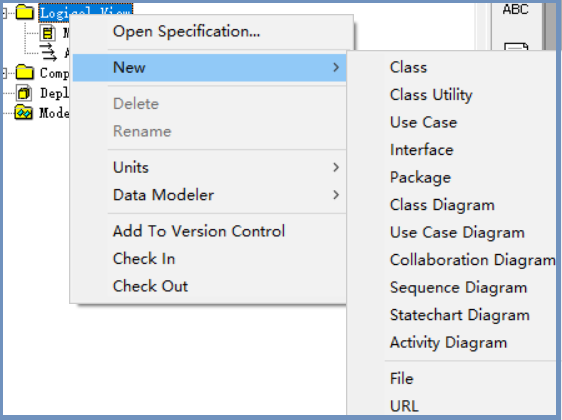
Task: Click the Logical View folder icon
Action: (25, 13)
